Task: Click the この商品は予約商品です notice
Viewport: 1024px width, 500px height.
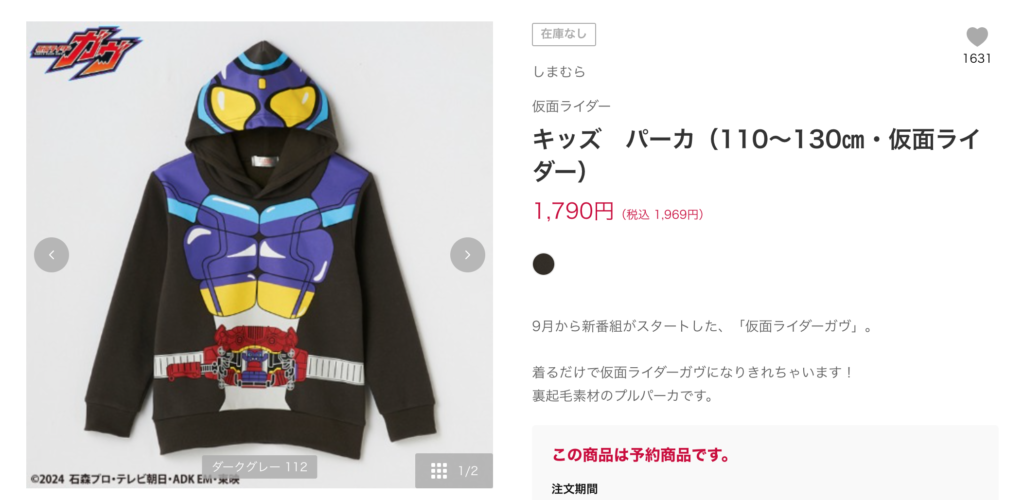Action: coord(641,455)
